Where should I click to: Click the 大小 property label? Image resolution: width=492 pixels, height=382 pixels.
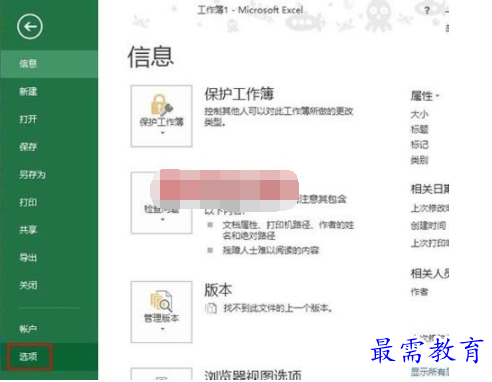point(419,114)
